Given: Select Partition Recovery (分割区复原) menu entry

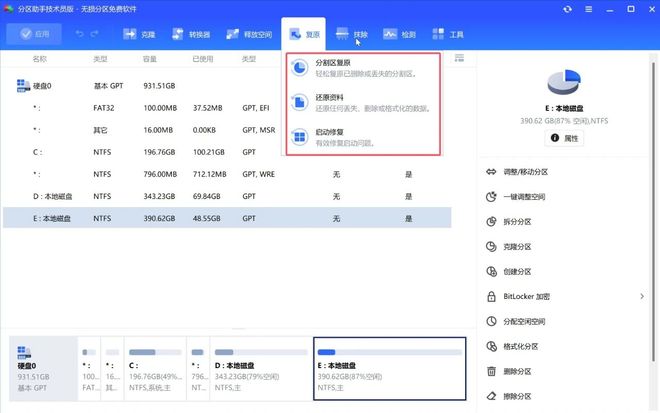Looking at the screenshot, I should point(363,68).
